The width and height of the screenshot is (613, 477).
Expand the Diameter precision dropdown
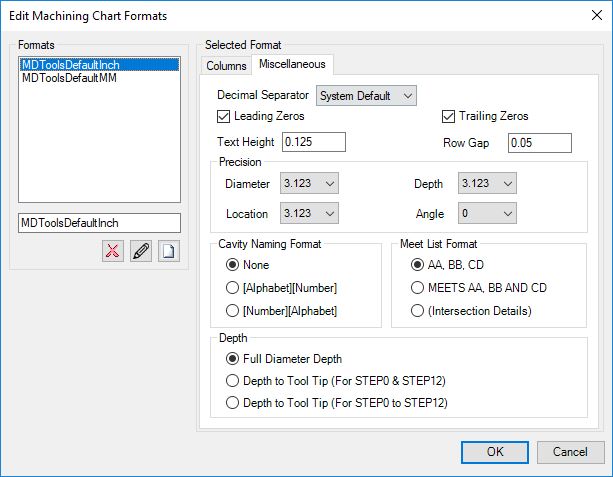(x=309, y=183)
